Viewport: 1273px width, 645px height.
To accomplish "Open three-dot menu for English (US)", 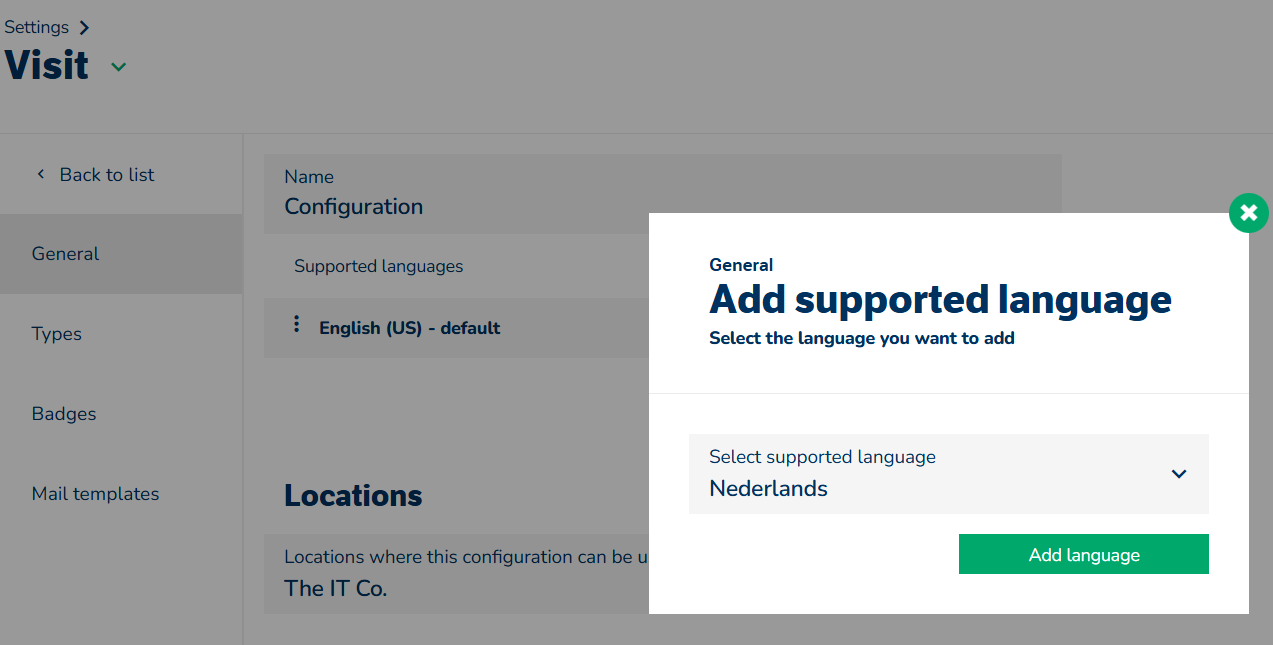I will tap(296, 325).
